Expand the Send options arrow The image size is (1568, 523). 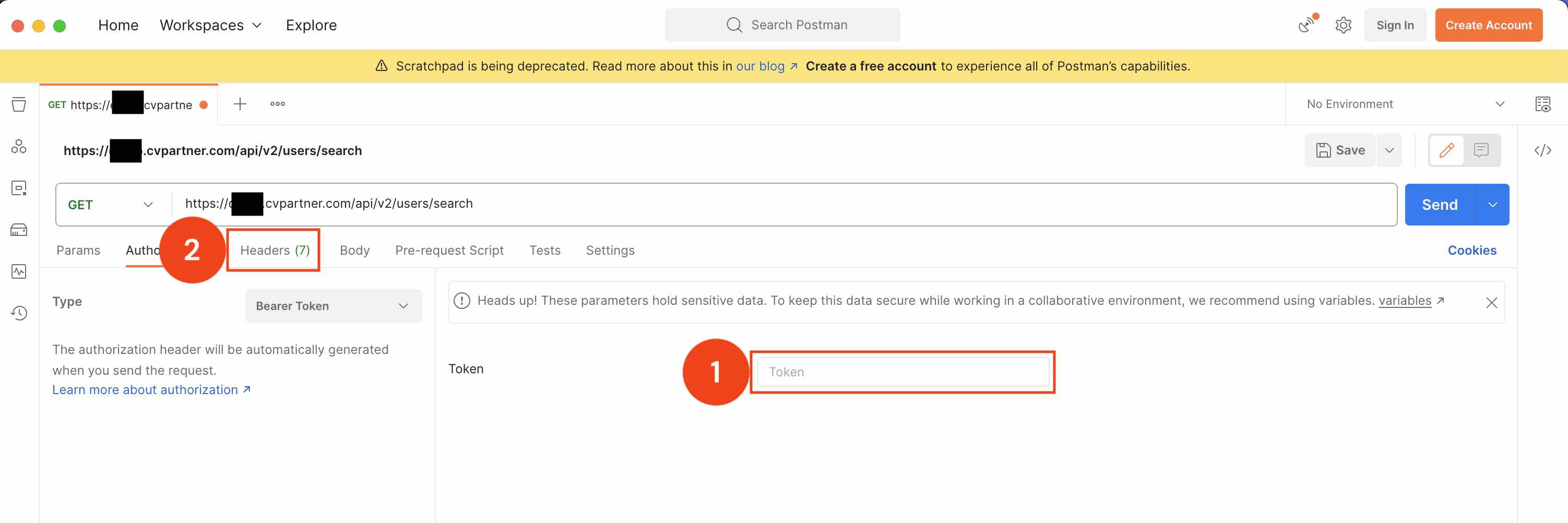1492,205
